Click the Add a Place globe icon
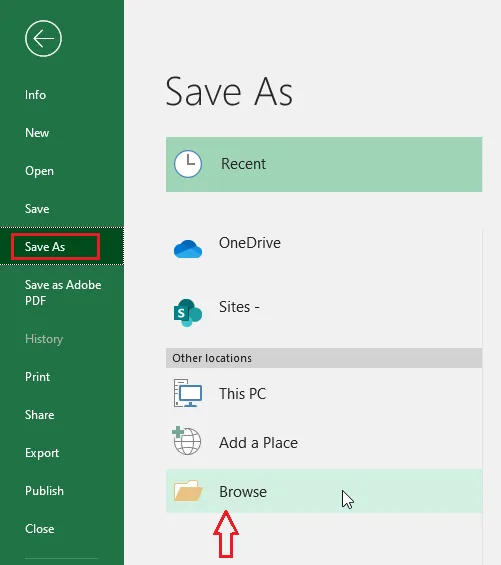 pos(187,441)
